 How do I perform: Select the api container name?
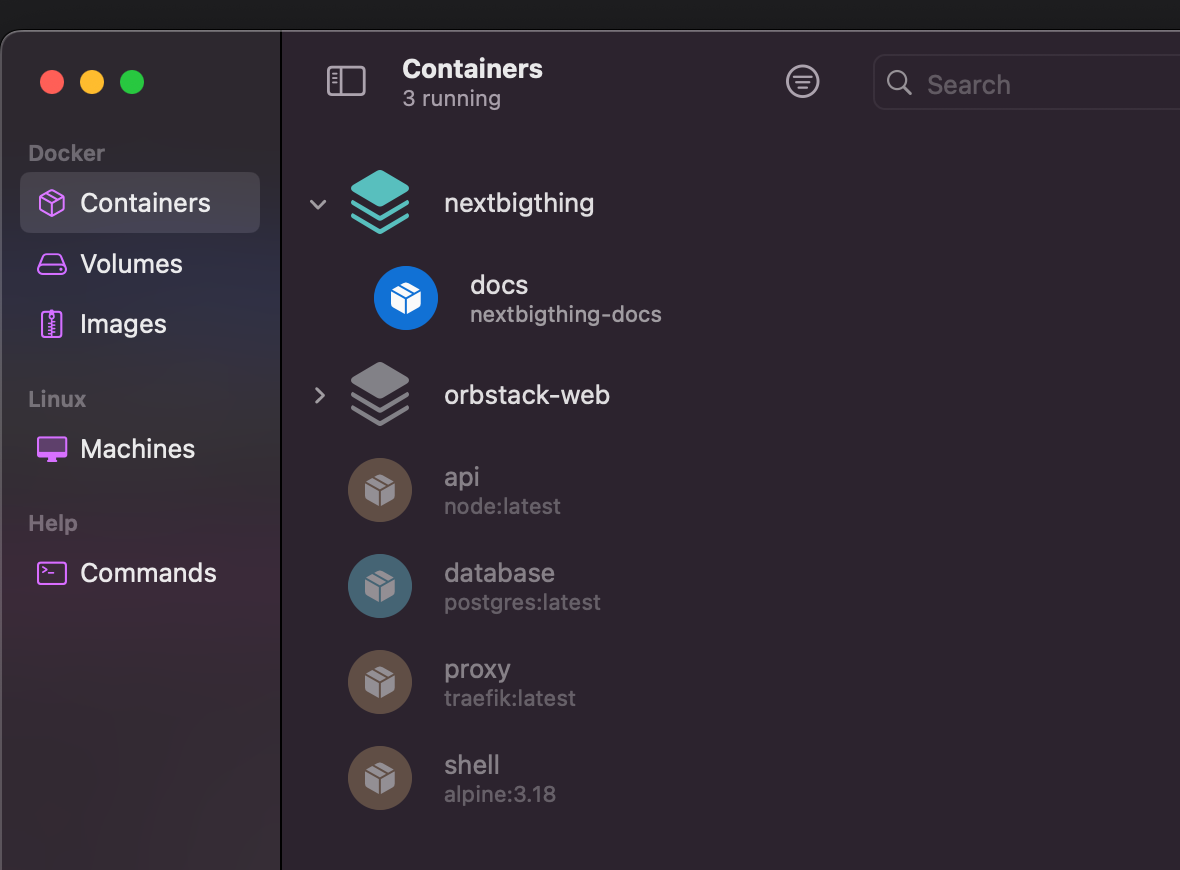pos(461,478)
